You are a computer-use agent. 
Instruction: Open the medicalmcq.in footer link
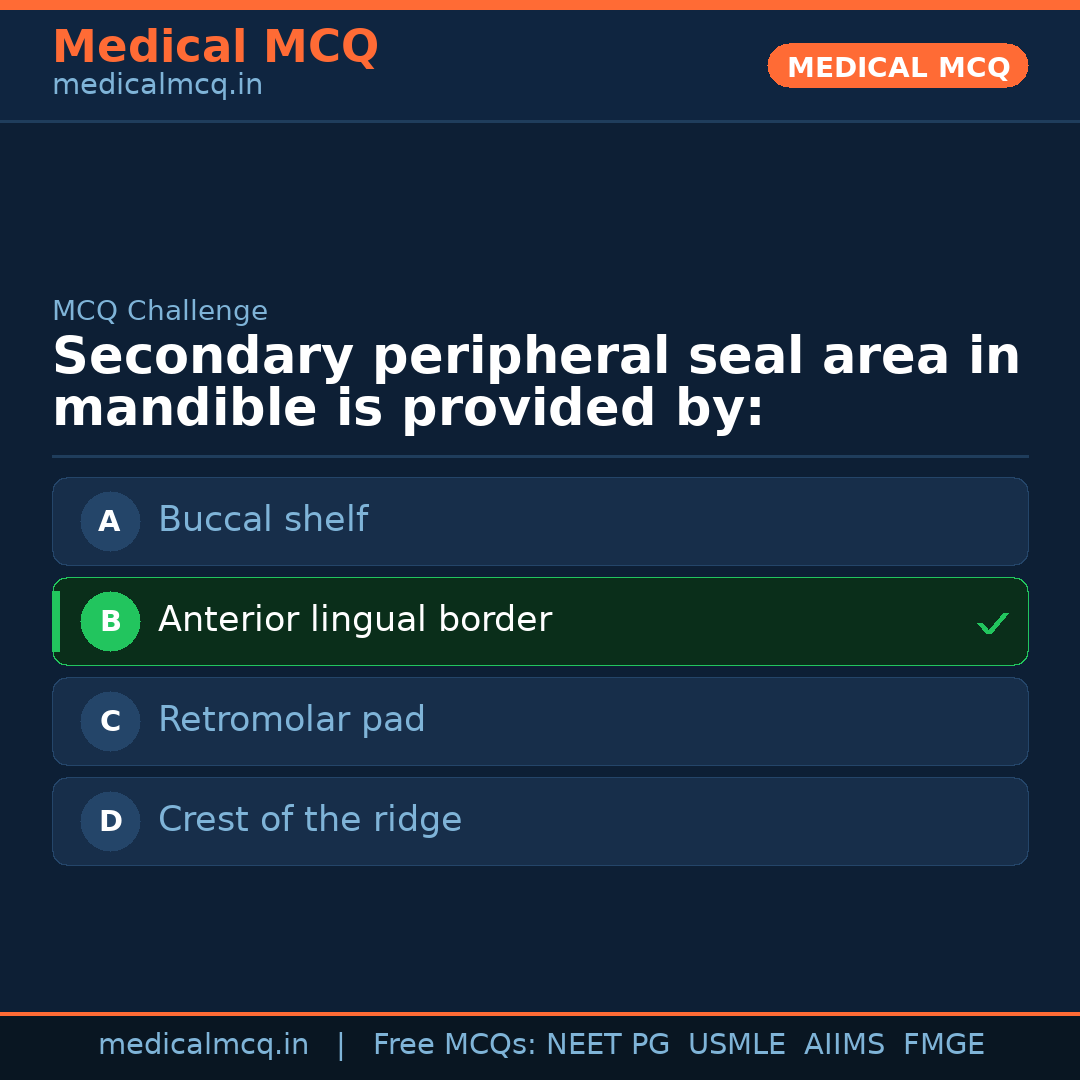pyautogui.click(x=203, y=1045)
